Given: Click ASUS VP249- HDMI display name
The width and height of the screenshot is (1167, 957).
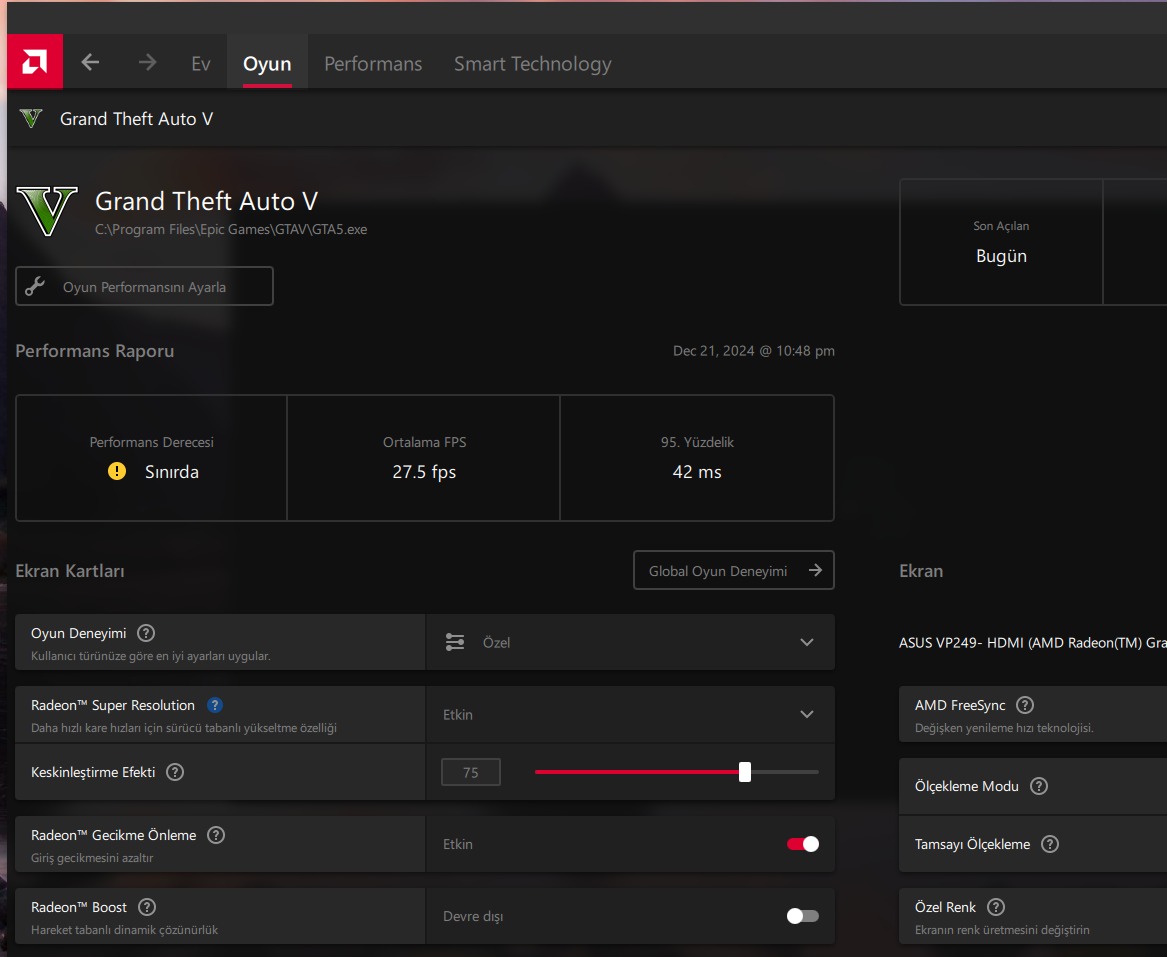Looking at the screenshot, I should pyautogui.click(x=1032, y=643).
